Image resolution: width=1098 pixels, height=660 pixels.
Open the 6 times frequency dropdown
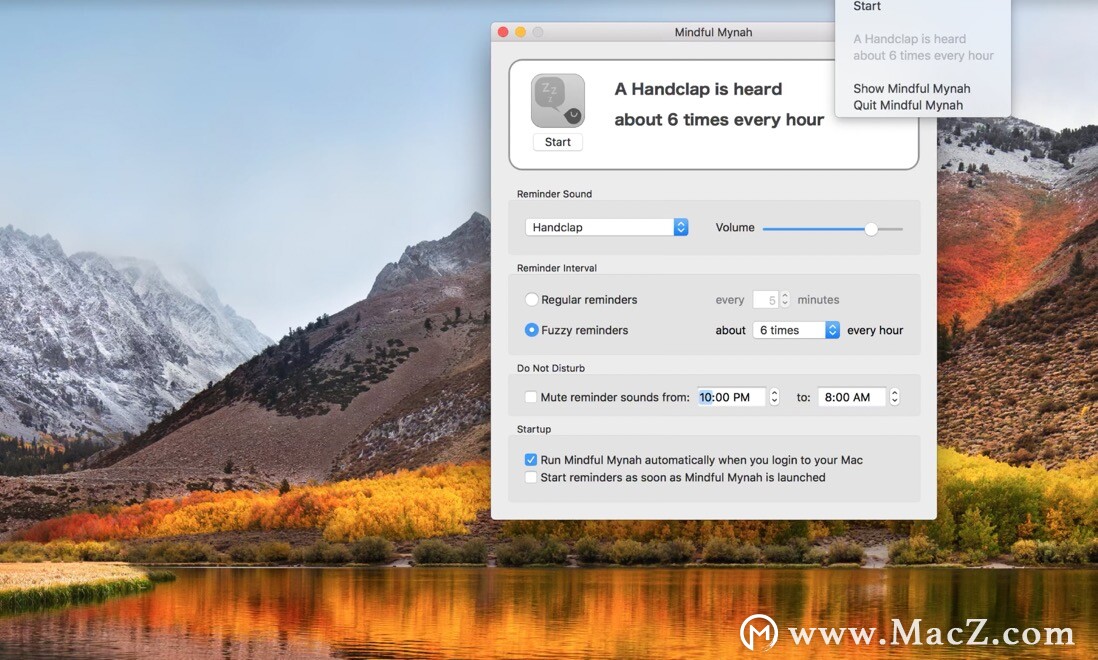pyautogui.click(x=796, y=330)
